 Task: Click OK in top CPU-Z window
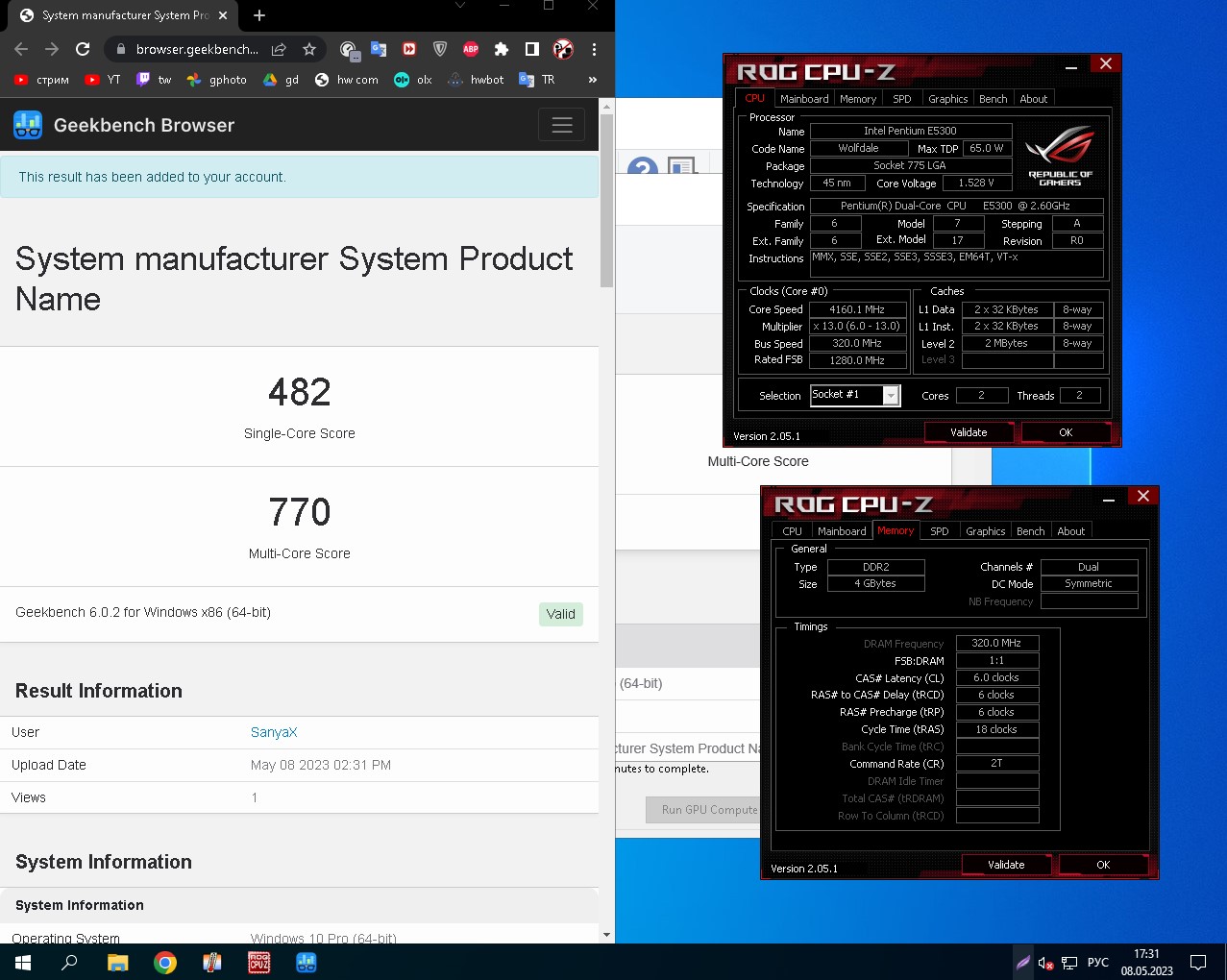click(x=1066, y=432)
